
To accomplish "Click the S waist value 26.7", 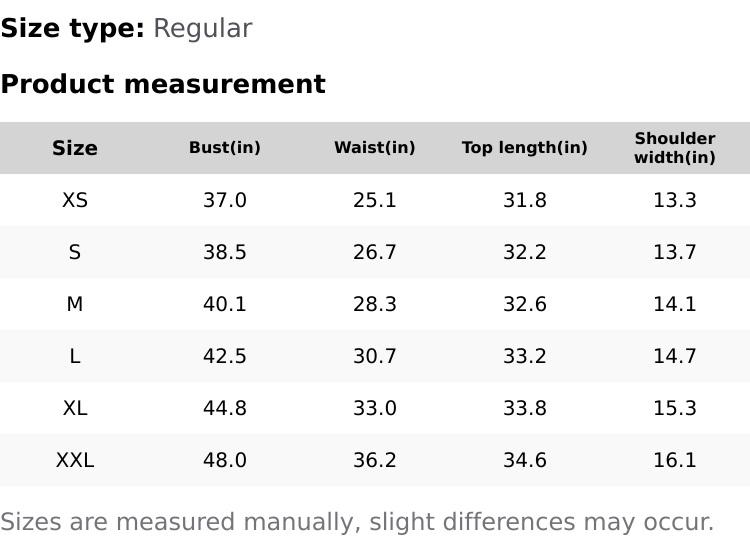I will (375, 252).
